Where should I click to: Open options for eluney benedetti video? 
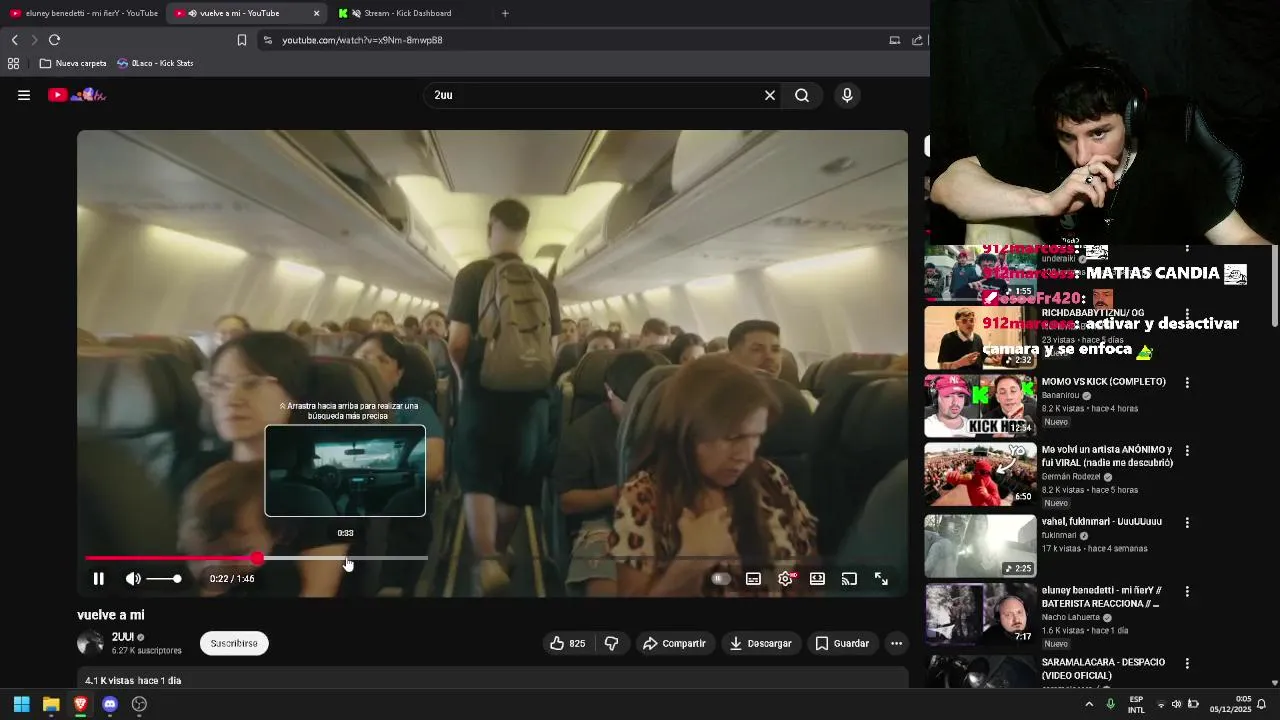[1187, 591]
